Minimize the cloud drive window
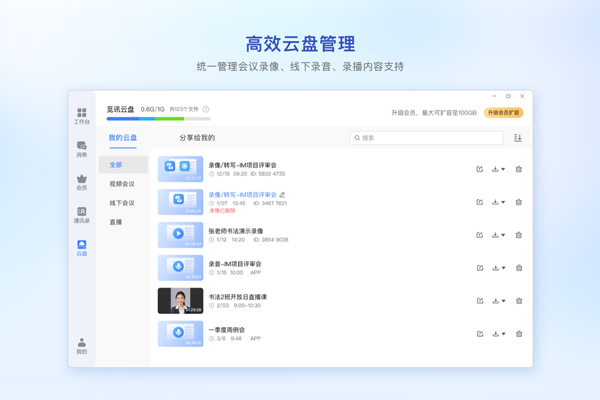 (494, 96)
